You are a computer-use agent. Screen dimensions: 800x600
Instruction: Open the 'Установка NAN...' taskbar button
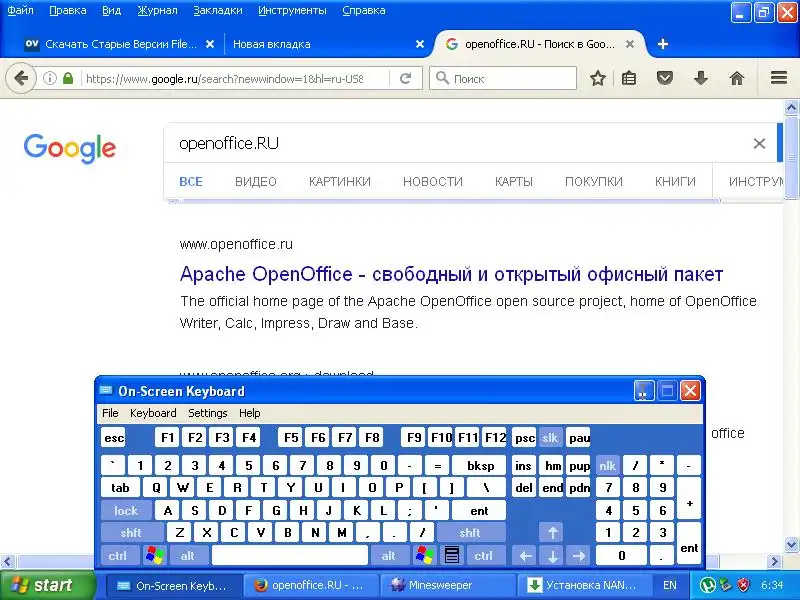(x=584, y=585)
